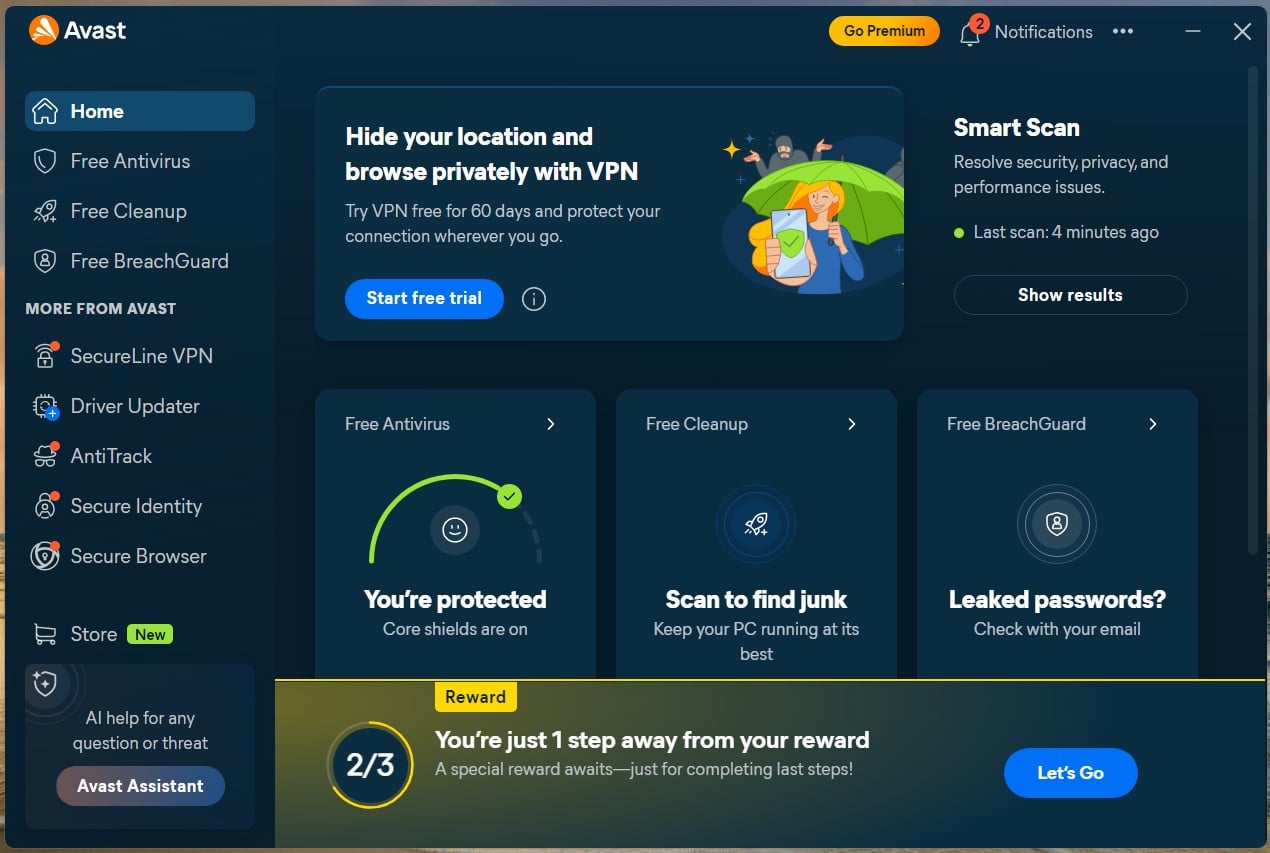
Task: Click the Go Premium button
Action: pyautogui.click(x=884, y=31)
